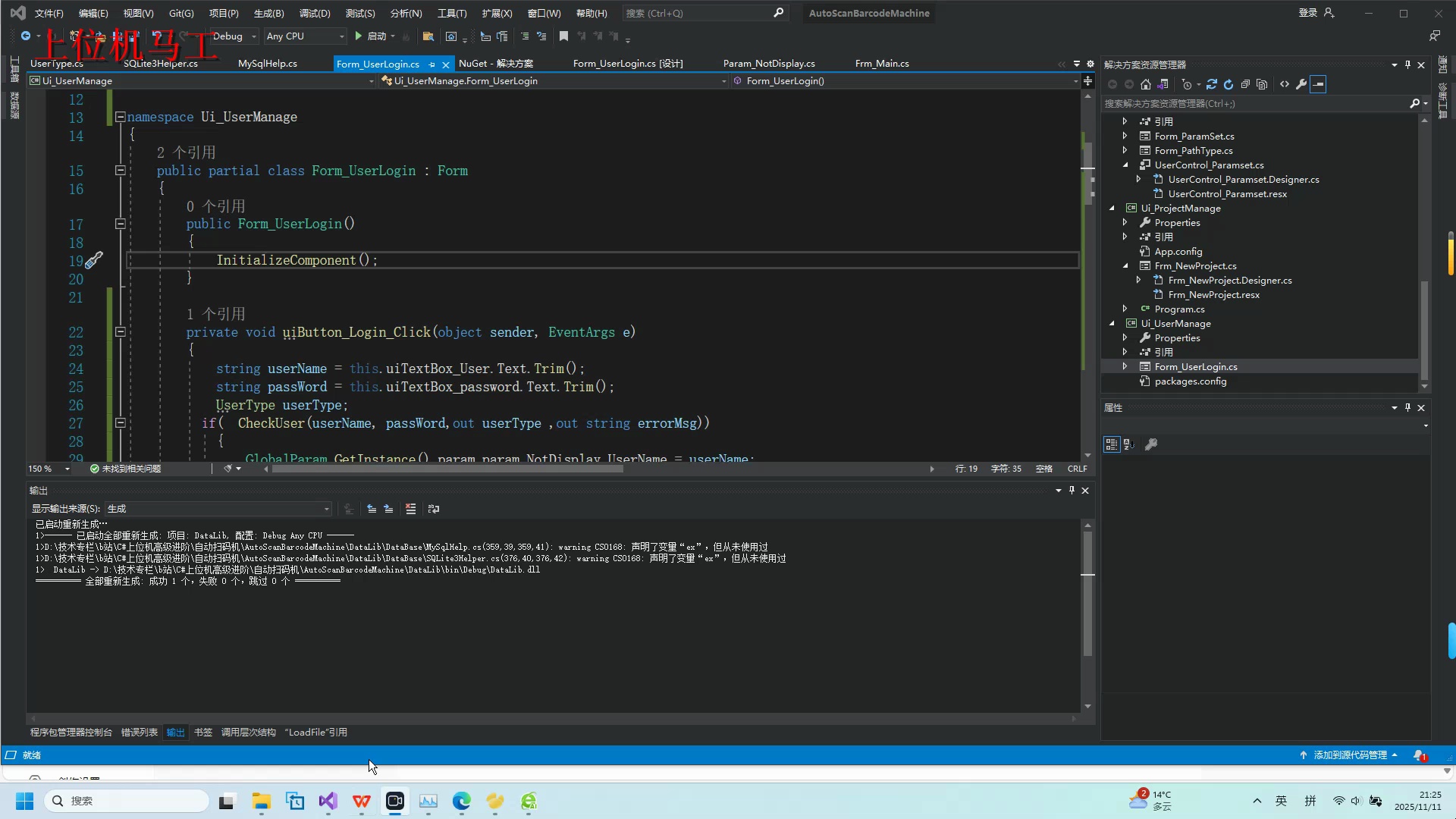Open the notifications bell in status bar

point(1420,755)
